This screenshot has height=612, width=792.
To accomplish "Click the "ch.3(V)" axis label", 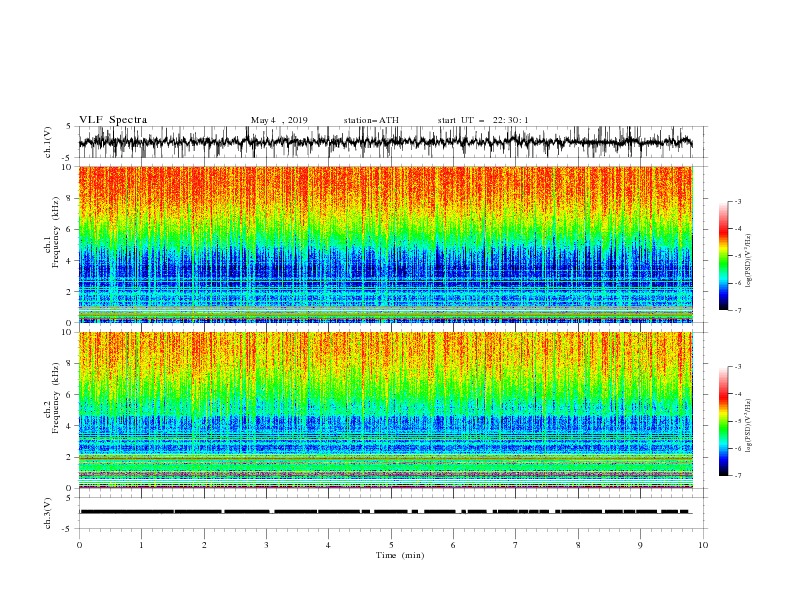I will tap(48, 513).
